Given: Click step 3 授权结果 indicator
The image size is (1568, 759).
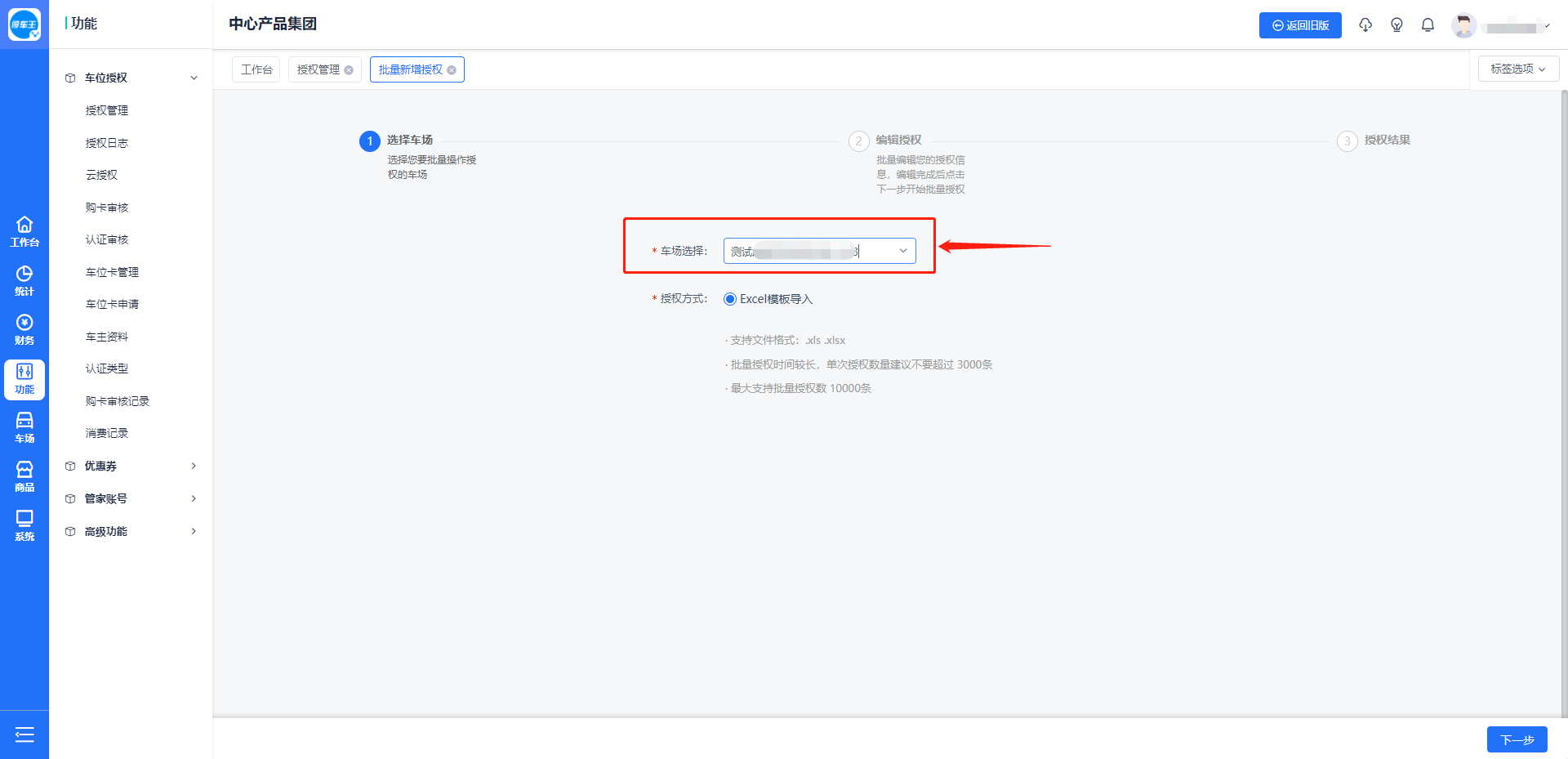Looking at the screenshot, I should click(1347, 141).
